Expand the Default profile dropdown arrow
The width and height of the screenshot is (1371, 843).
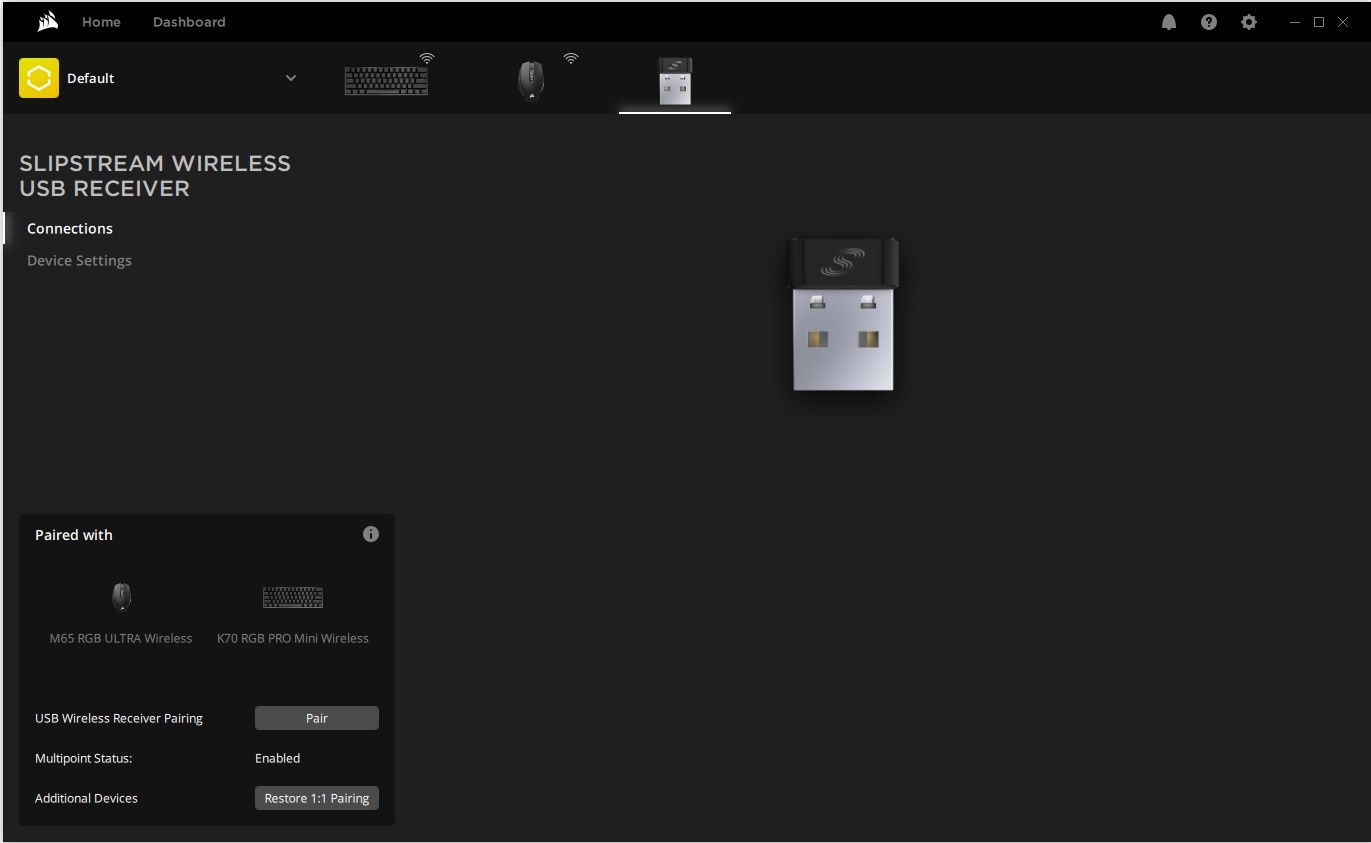coord(291,78)
